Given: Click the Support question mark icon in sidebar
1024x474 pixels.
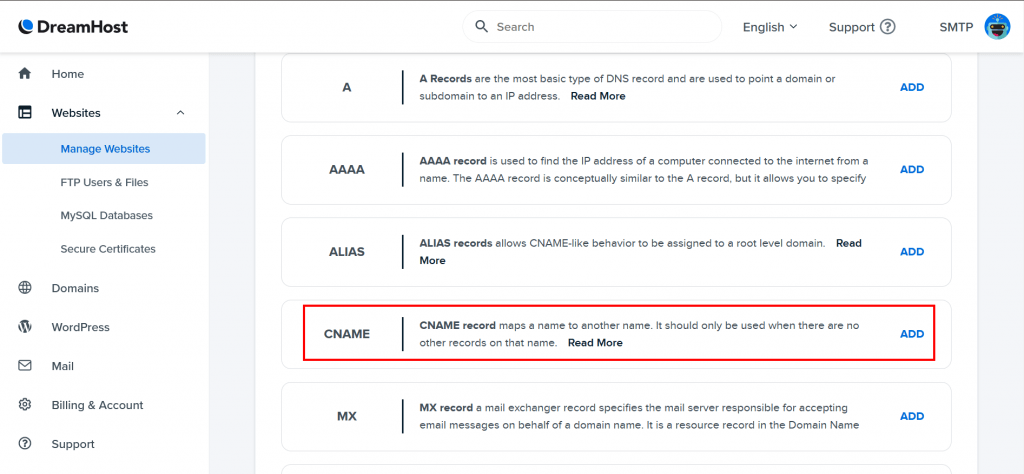Looking at the screenshot, I should 25,444.
